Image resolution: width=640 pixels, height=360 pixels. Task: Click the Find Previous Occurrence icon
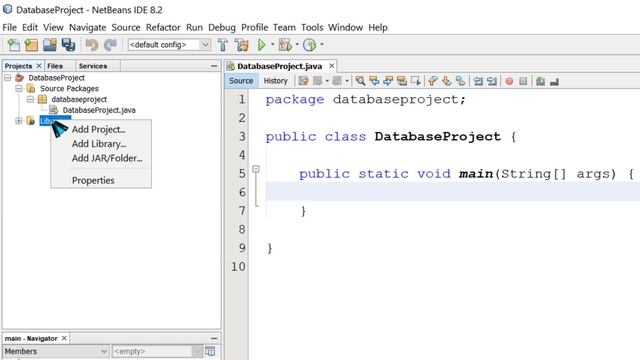click(374, 81)
